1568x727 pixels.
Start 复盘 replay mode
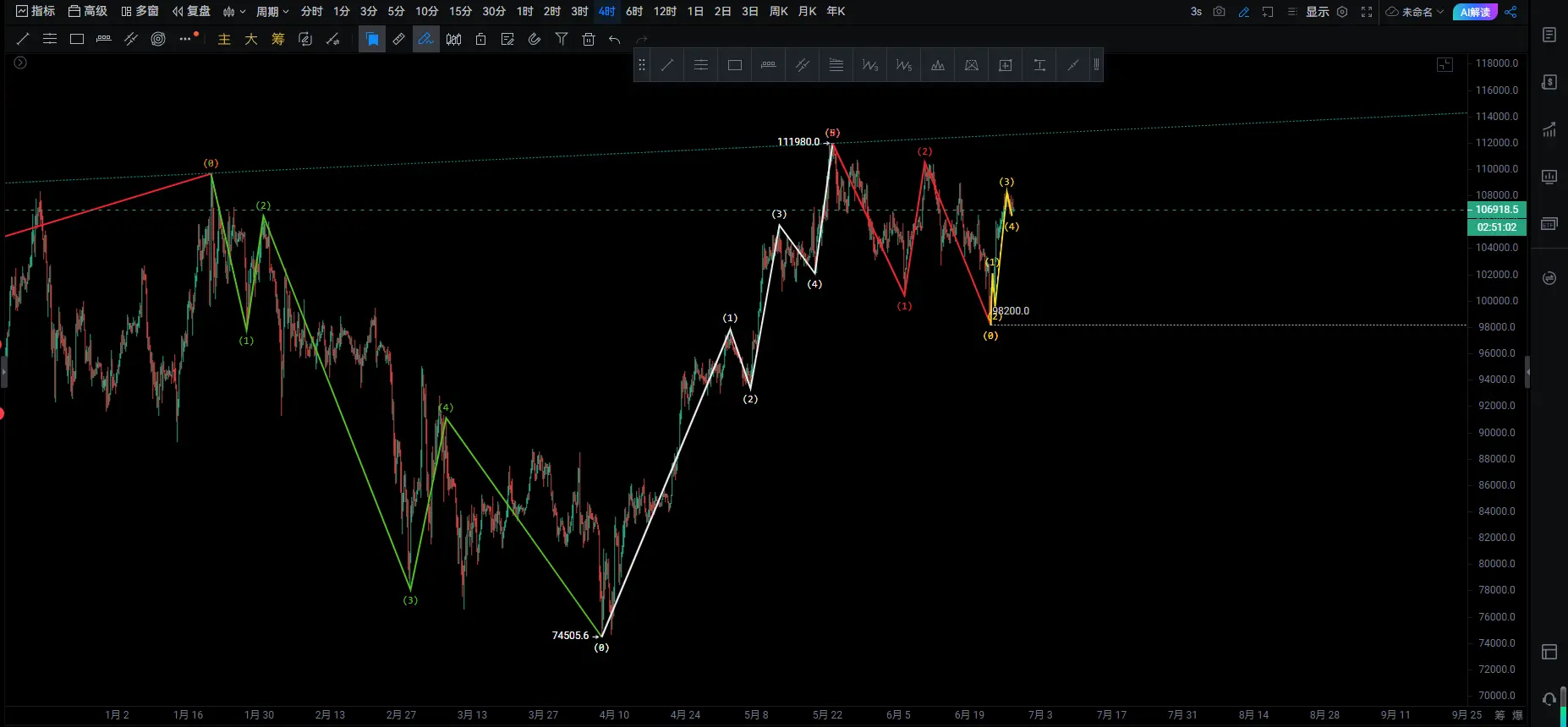point(191,12)
